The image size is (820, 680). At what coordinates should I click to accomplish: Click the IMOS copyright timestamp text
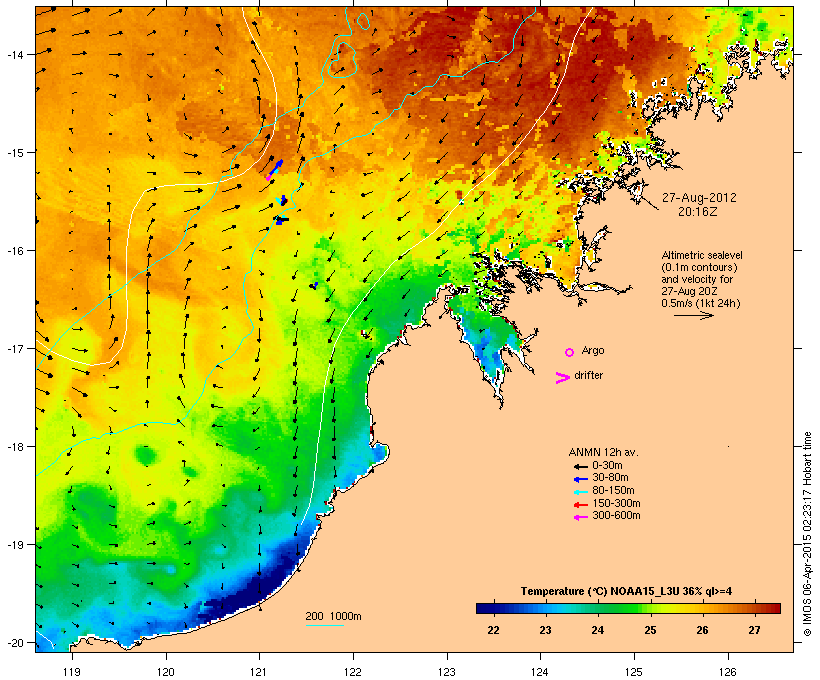tap(807, 534)
